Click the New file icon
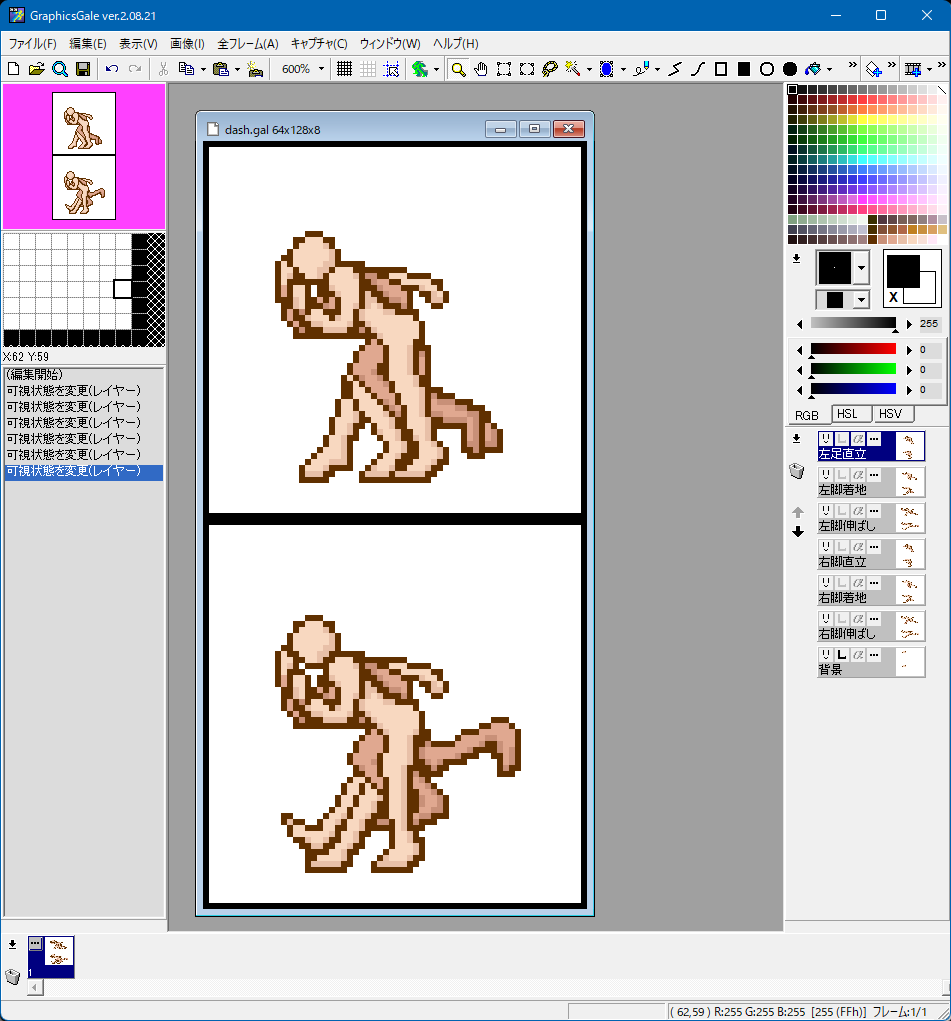 14,69
